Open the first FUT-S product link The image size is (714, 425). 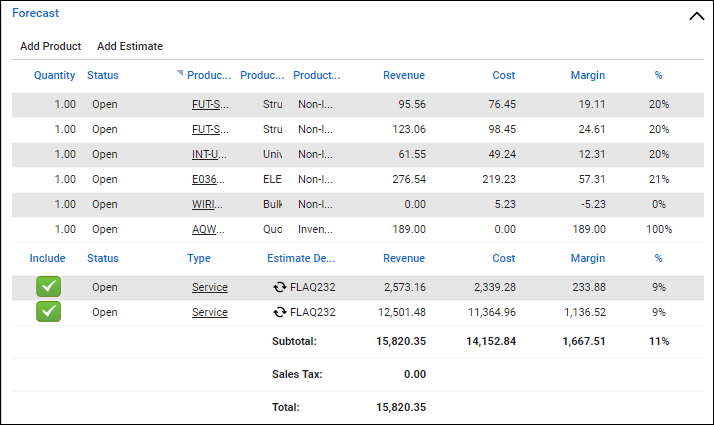click(x=205, y=104)
